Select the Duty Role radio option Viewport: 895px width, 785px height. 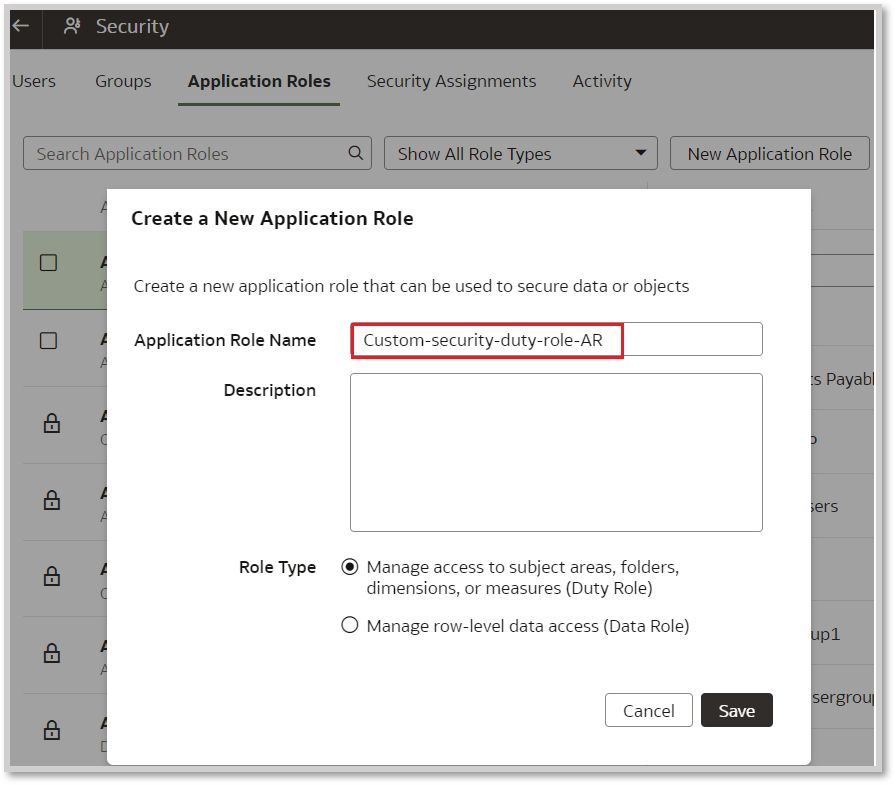click(350, 567)
